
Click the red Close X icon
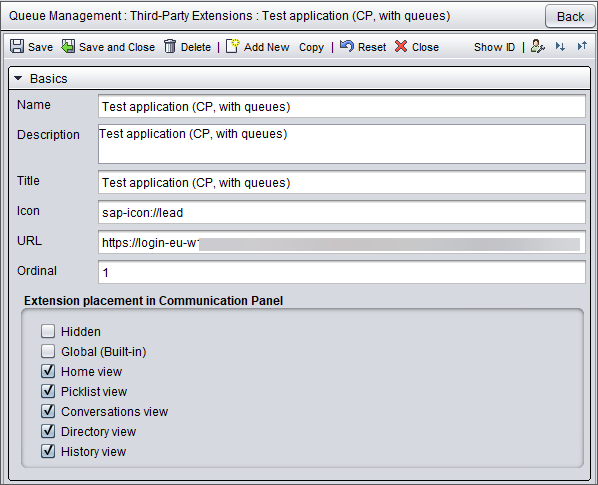click(401, 46)
